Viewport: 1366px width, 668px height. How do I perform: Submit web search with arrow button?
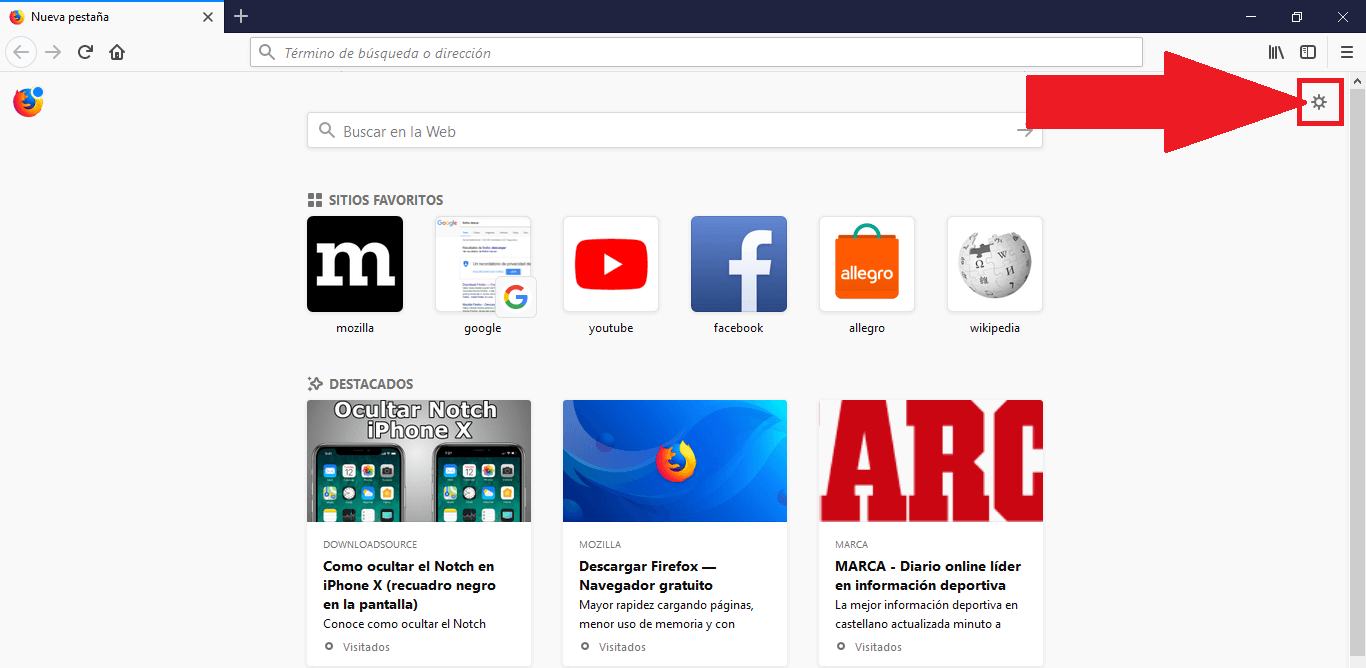(1025, 131)
